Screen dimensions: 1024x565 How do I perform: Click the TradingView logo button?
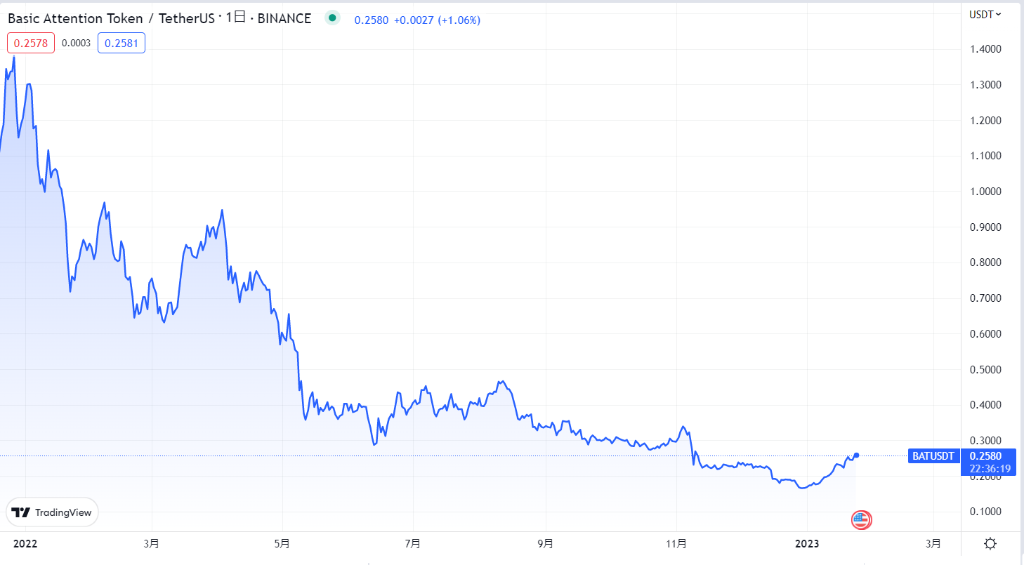pos(52,512)
